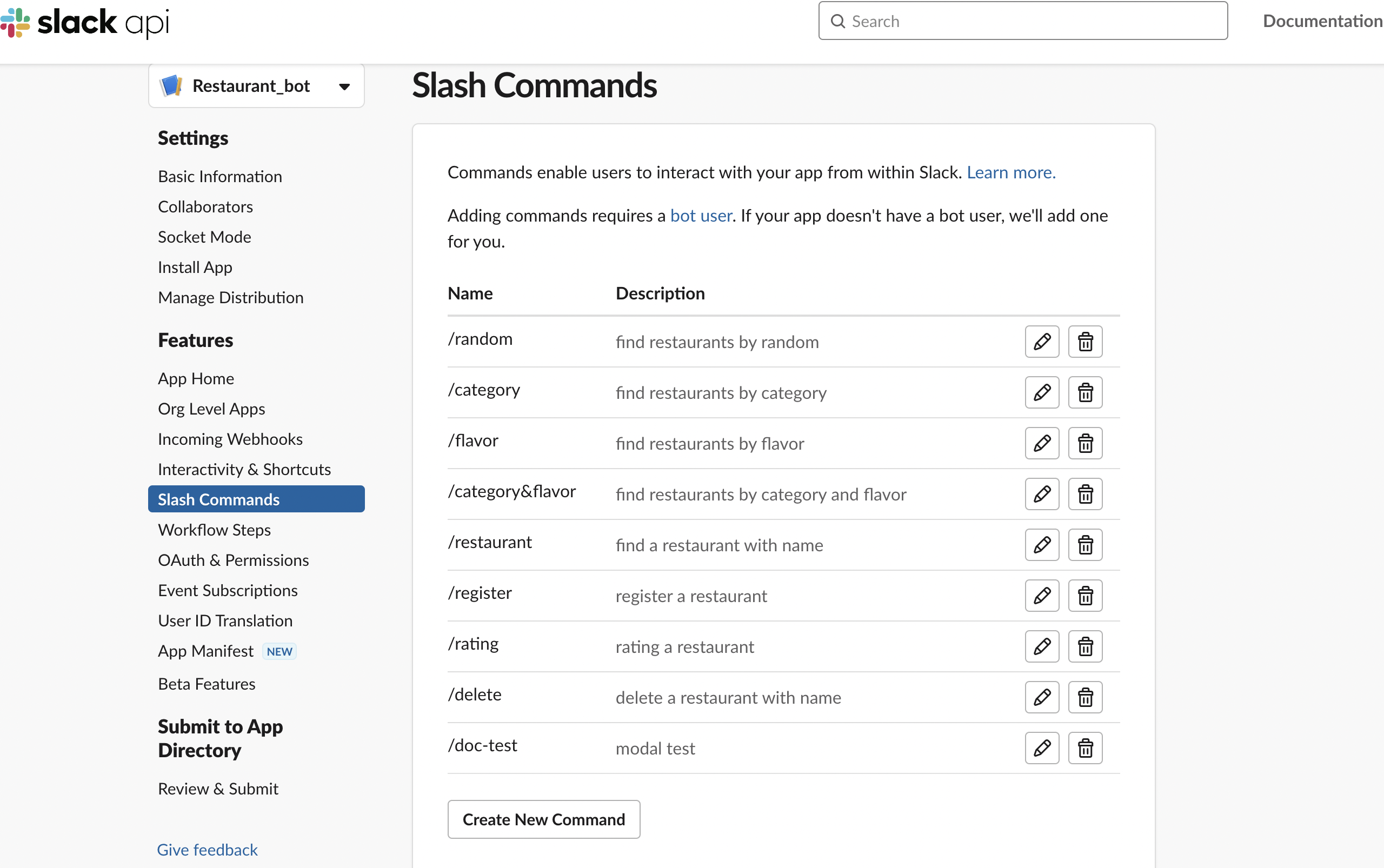Focus the Search input field
Screen dimensions: 1384x868
[x=1022, y=21]
